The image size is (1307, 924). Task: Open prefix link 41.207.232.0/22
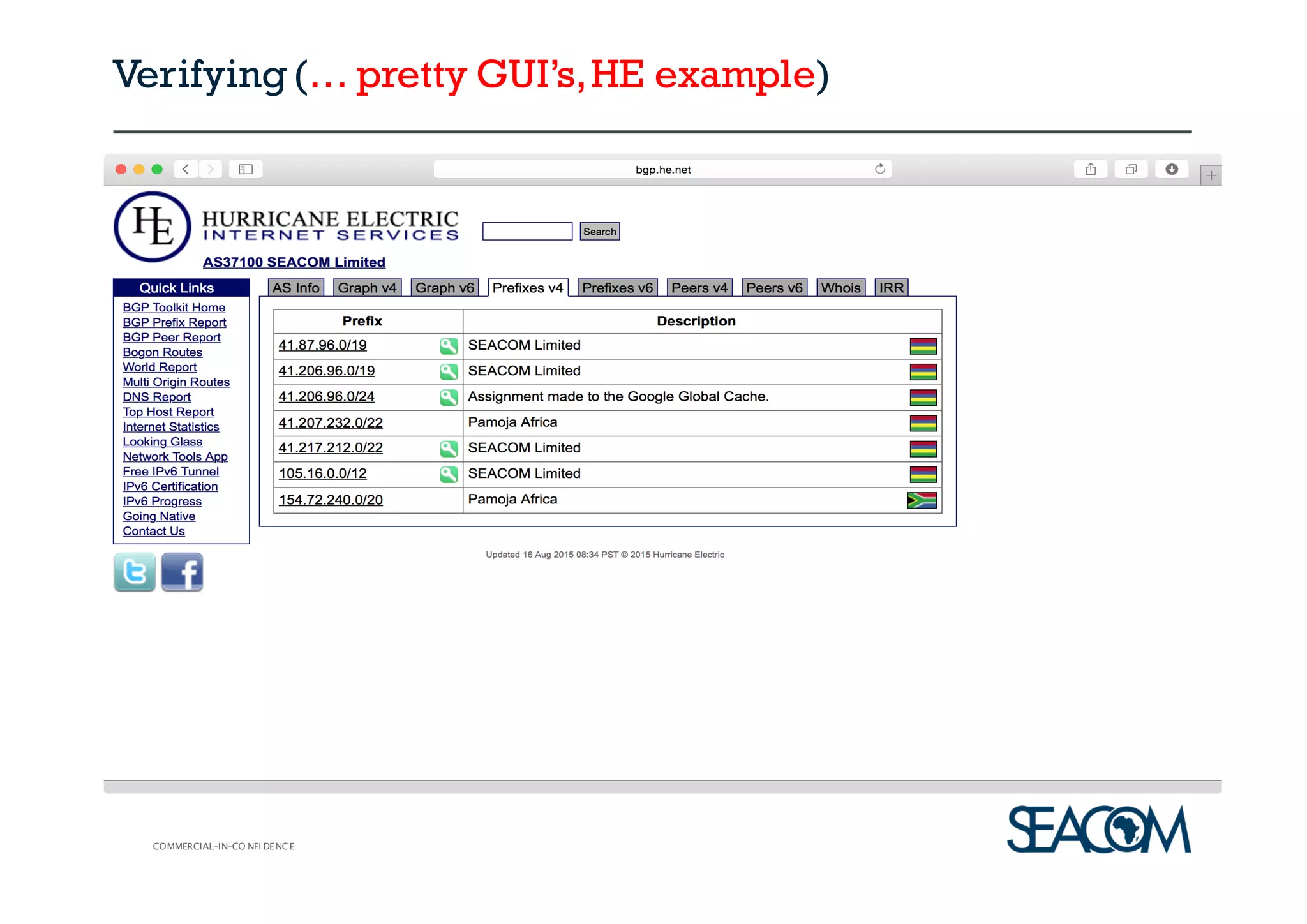tap(331, 422)
